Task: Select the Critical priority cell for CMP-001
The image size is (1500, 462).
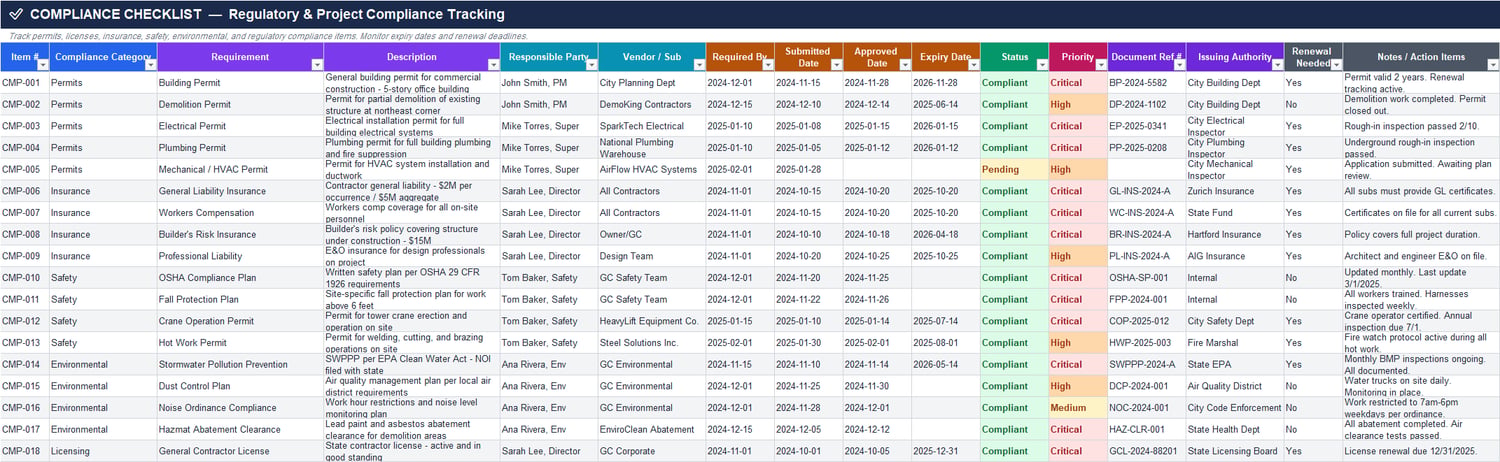Action: (x=1078, y=83)
